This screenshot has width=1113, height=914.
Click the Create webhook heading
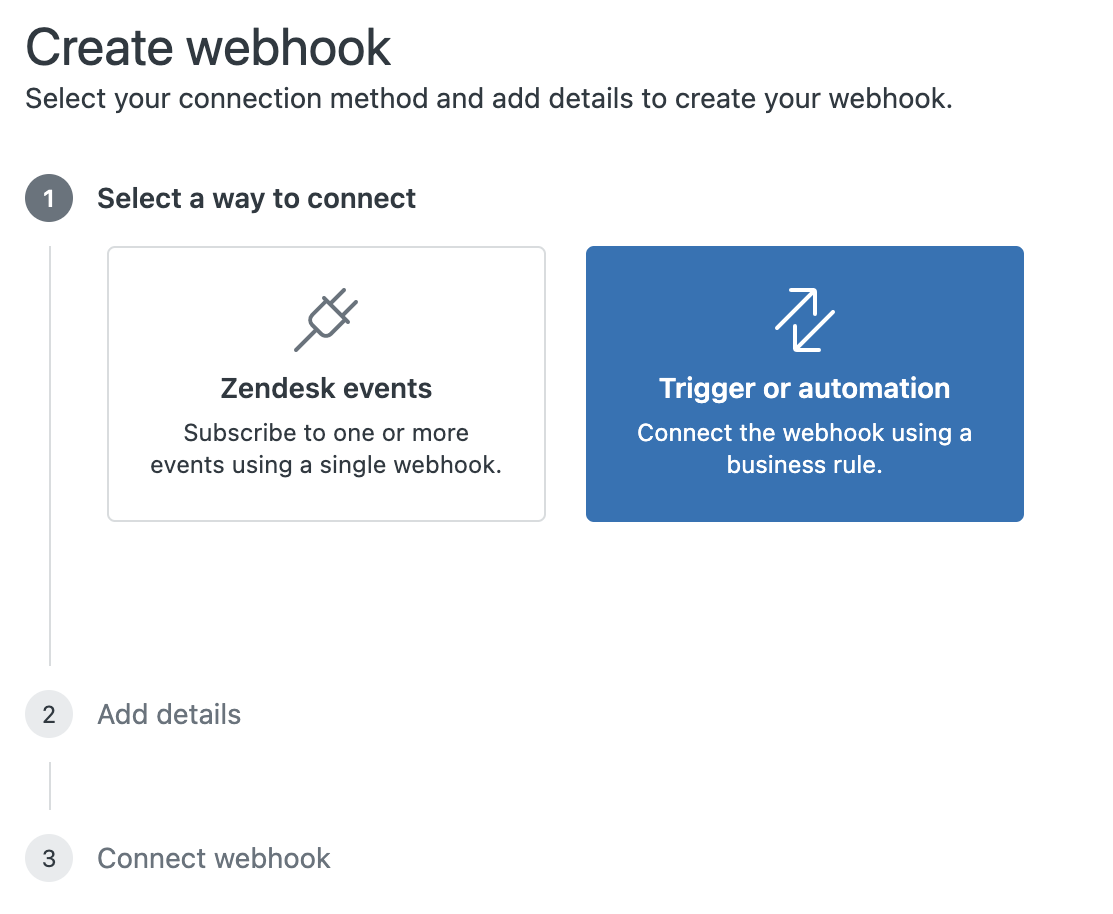click(208, 48)
